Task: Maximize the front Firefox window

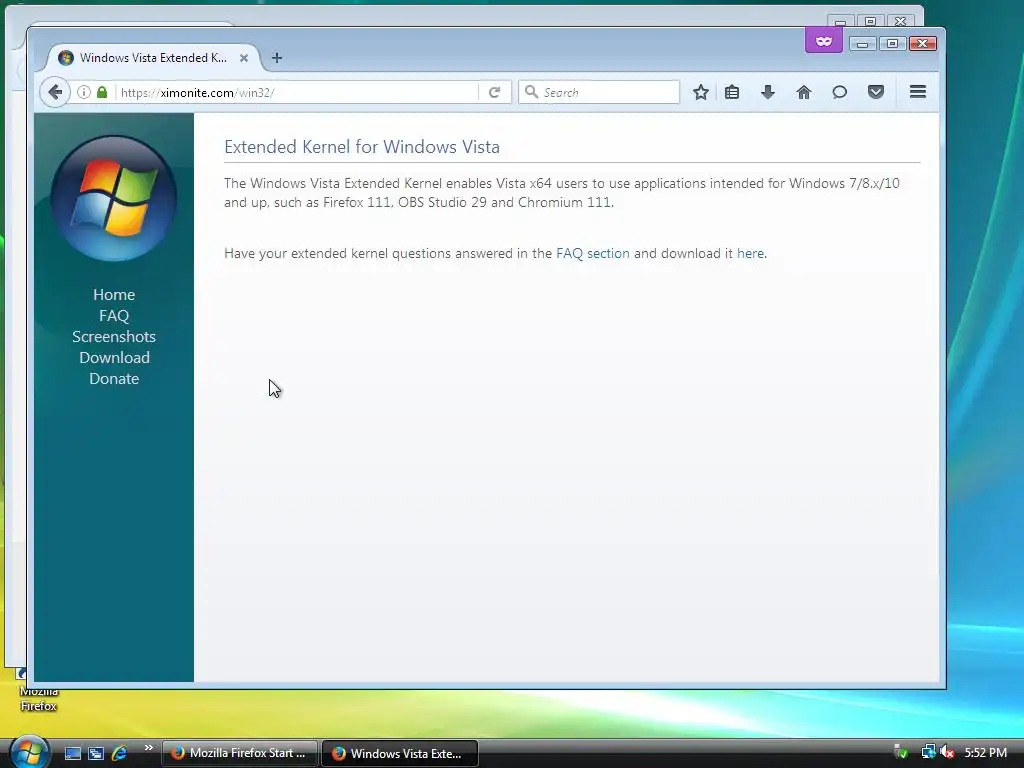Action: 892,44
